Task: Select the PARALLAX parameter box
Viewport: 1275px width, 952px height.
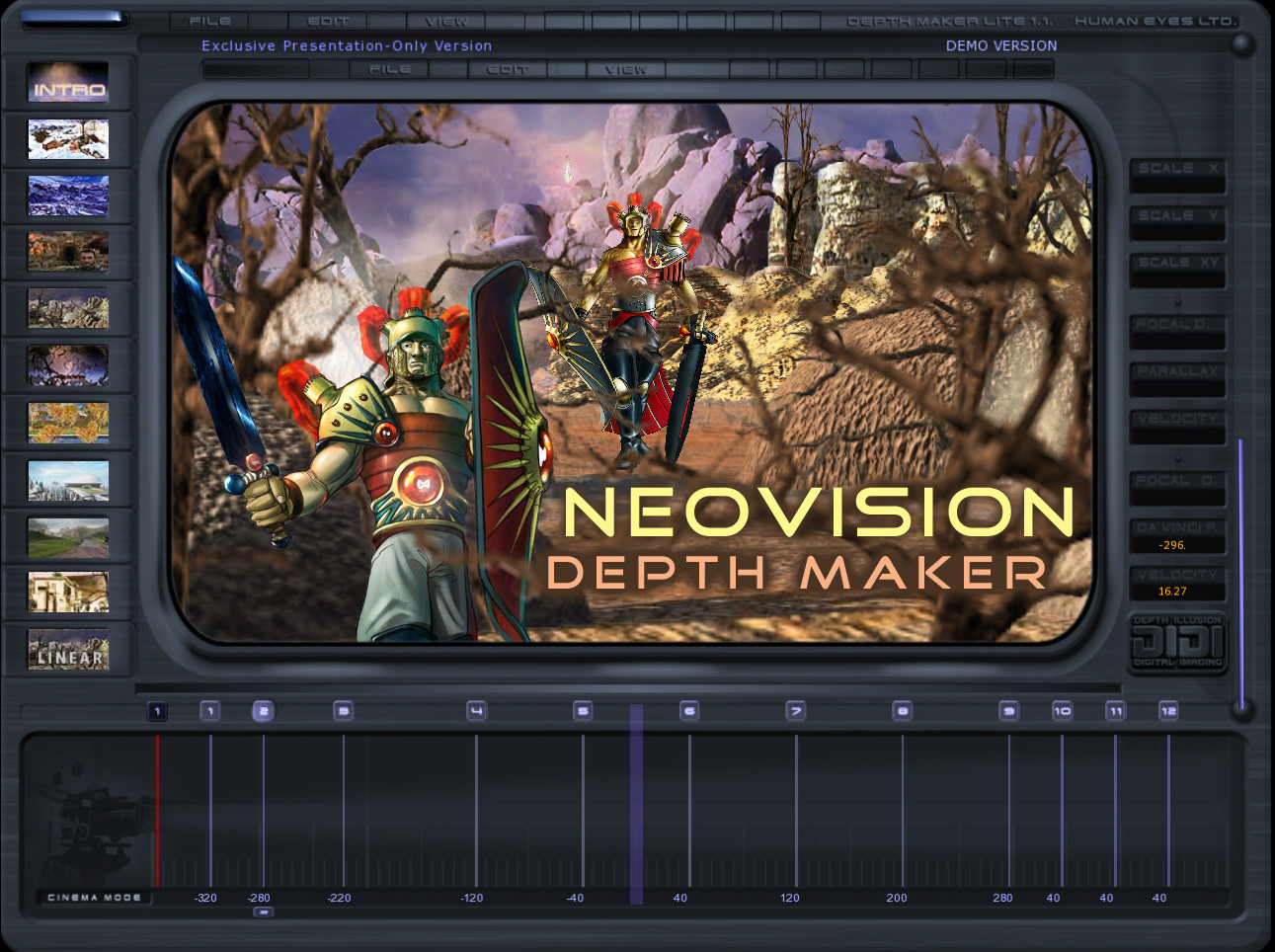Action: [x=1177, y=380]
